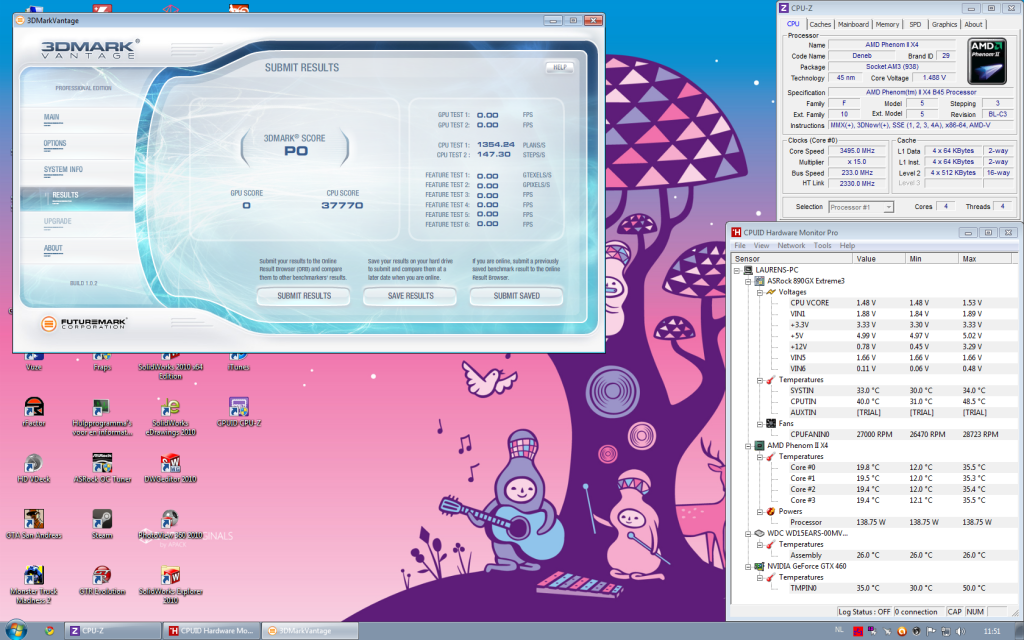Select RESULTS in 3DMark Vantage sidebar
This screenshot has height=640, width=1024.
pos(76,199)
